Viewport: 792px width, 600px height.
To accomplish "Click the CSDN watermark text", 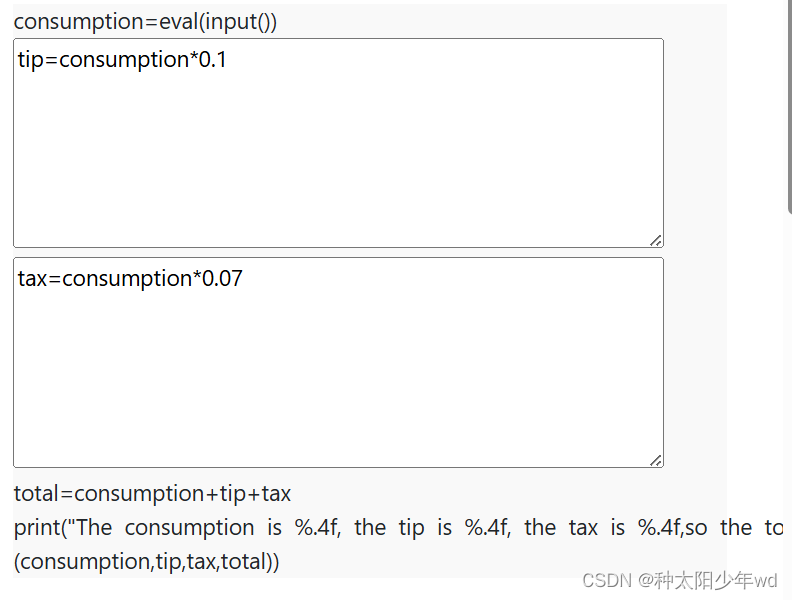I will 607,581.
